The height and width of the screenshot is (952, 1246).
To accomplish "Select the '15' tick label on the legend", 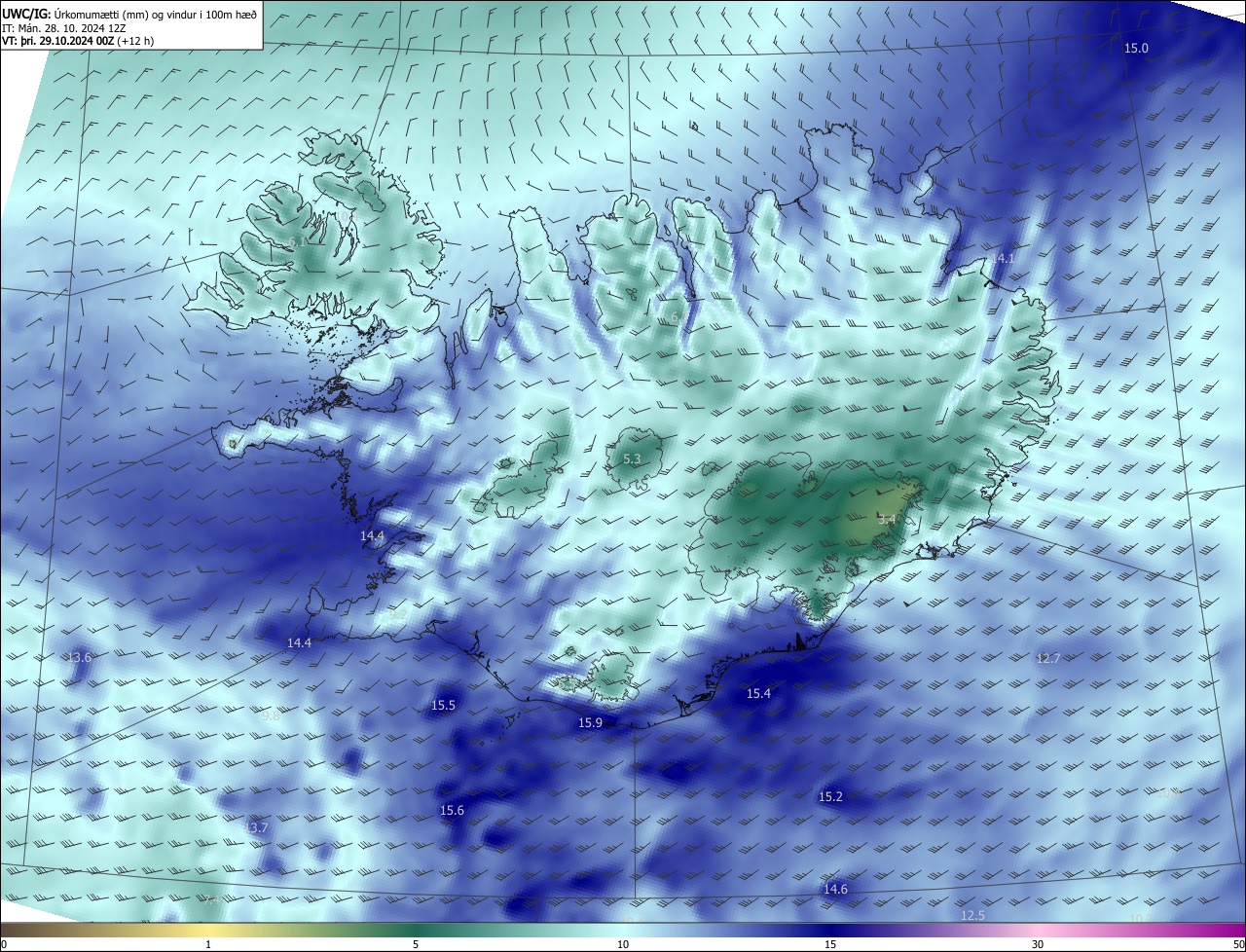I will point(830,945).
